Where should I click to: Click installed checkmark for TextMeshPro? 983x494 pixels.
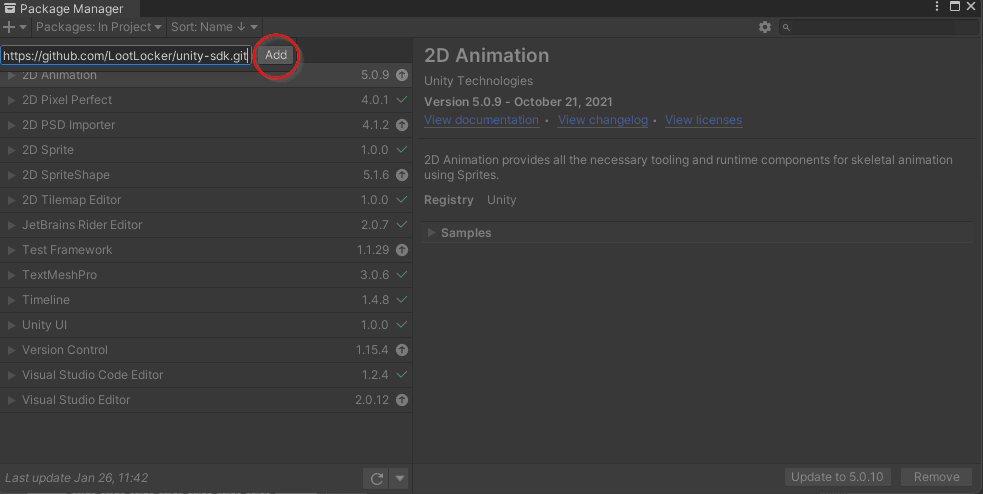click(402, 275)
